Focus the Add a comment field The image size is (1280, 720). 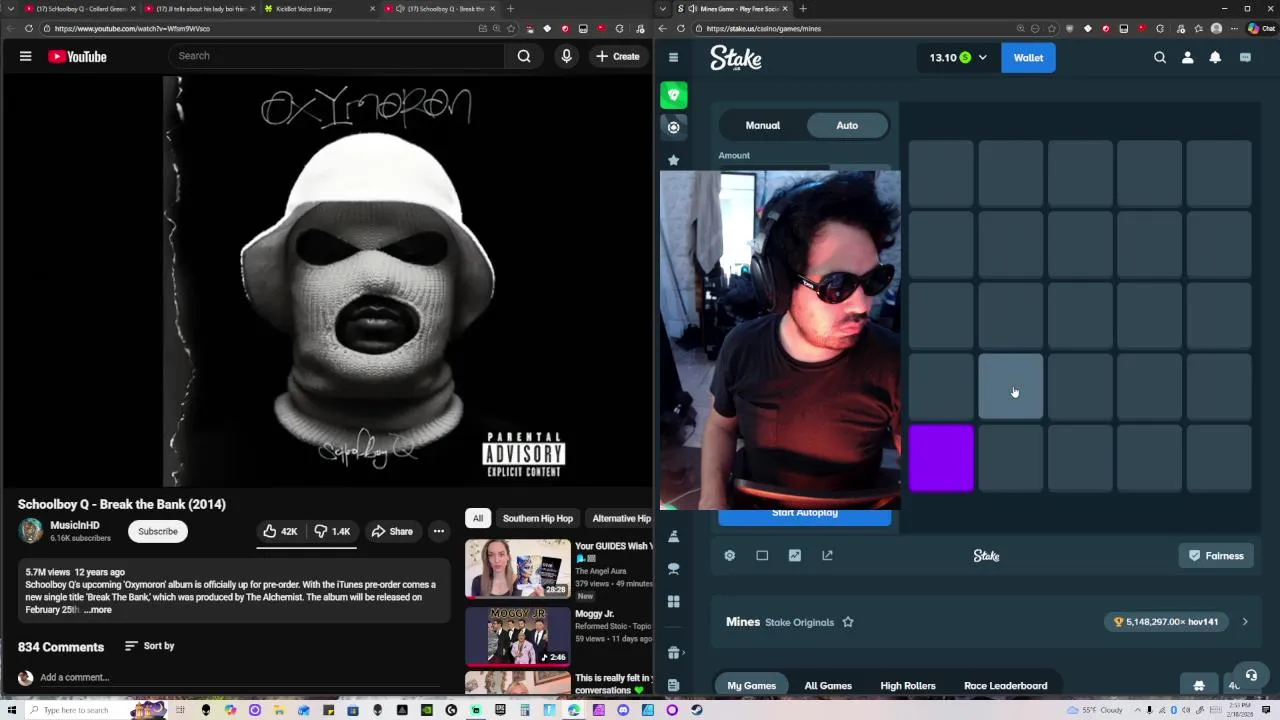tap(240, 677)
